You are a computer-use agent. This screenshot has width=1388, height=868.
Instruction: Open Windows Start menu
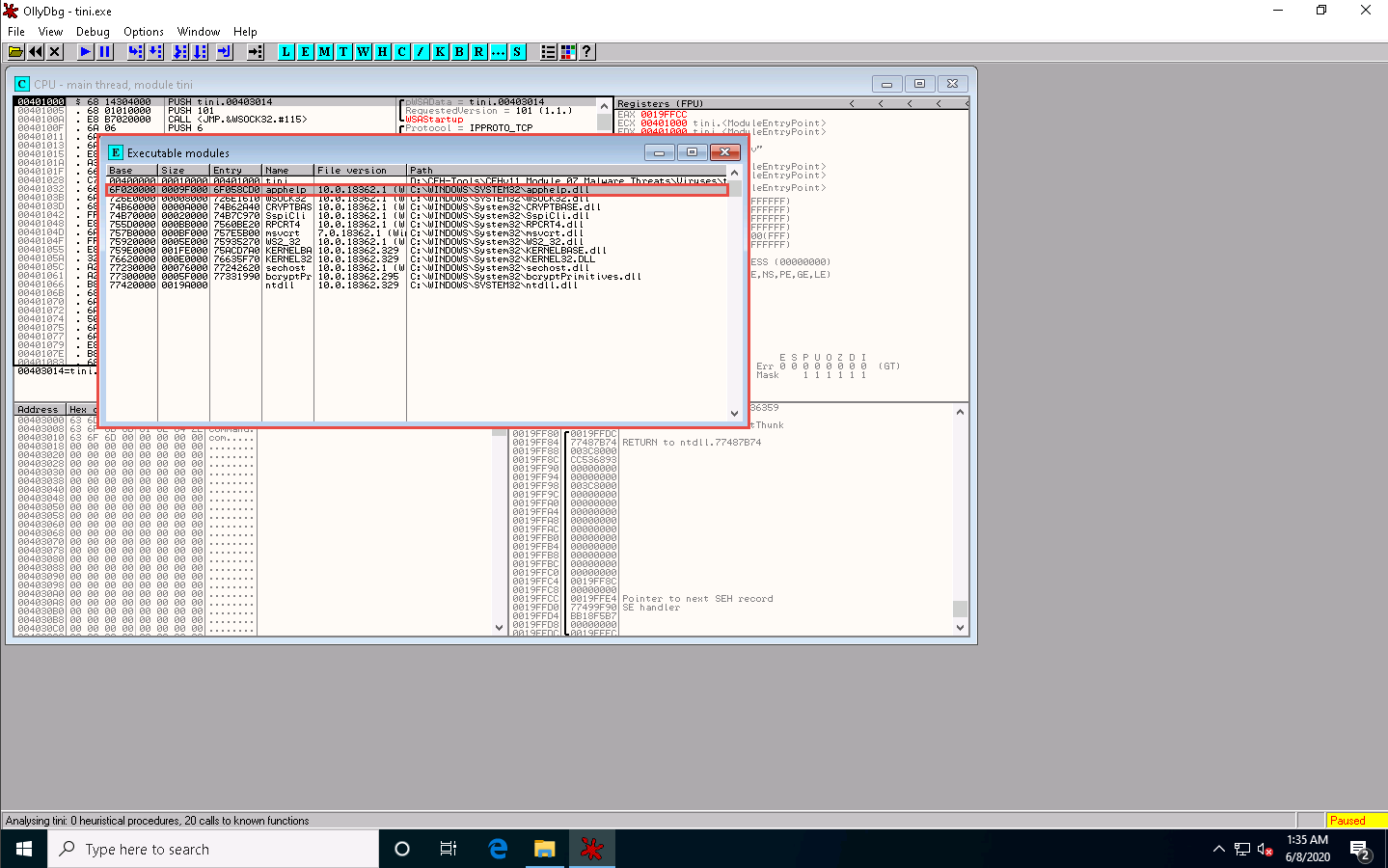(x=24, y=849)
